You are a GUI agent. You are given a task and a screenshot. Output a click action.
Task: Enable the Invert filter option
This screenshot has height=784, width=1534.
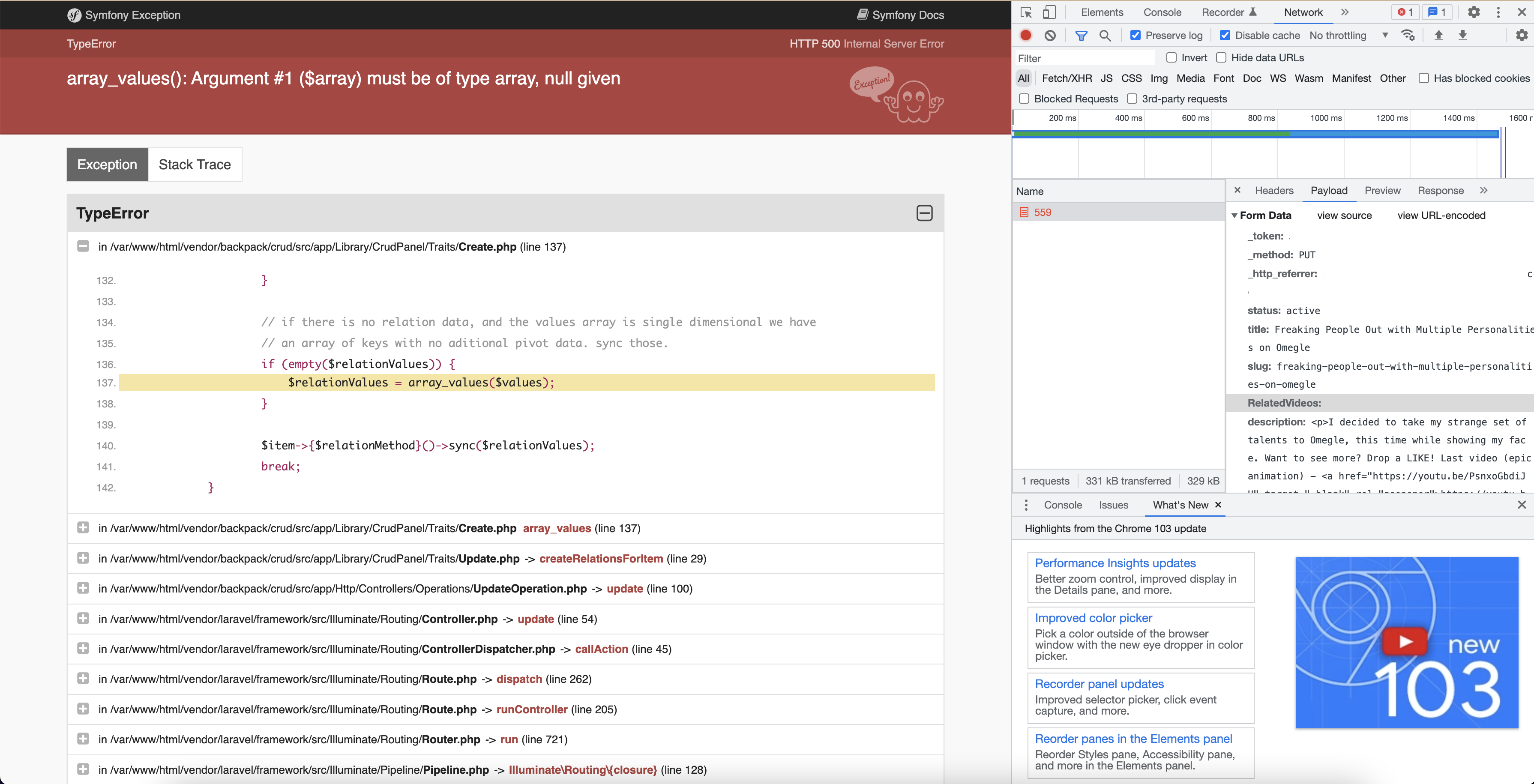point(1171,57)
